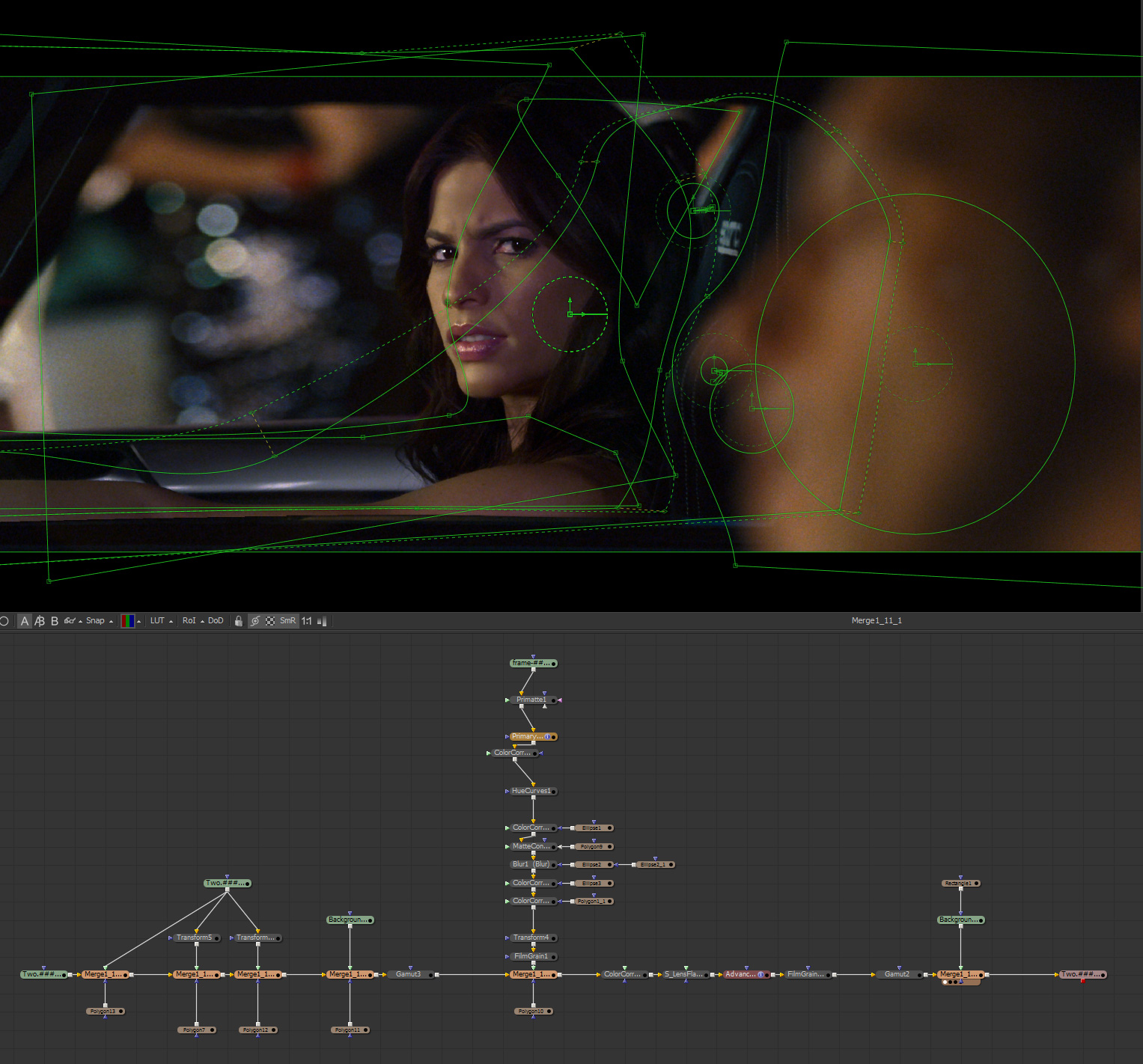This screenshot has height=1064, width=1143.
Task: Select the Primatte1 node
Action: [x=533, y=700]
